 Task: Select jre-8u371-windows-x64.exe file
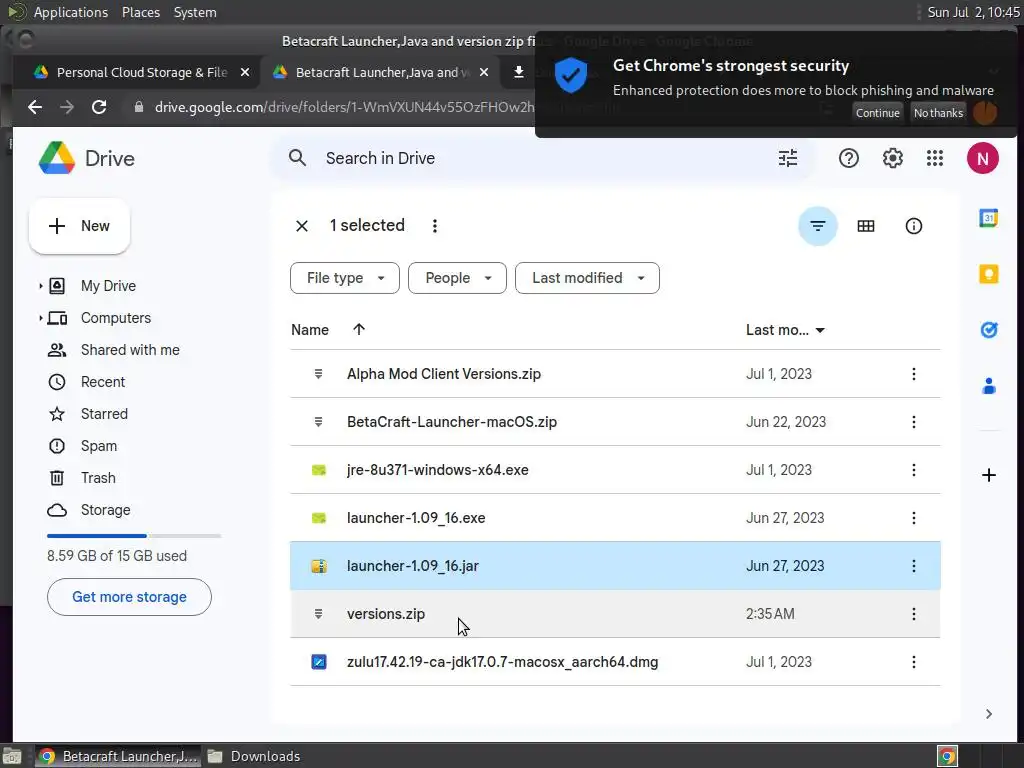click(615, 470)
